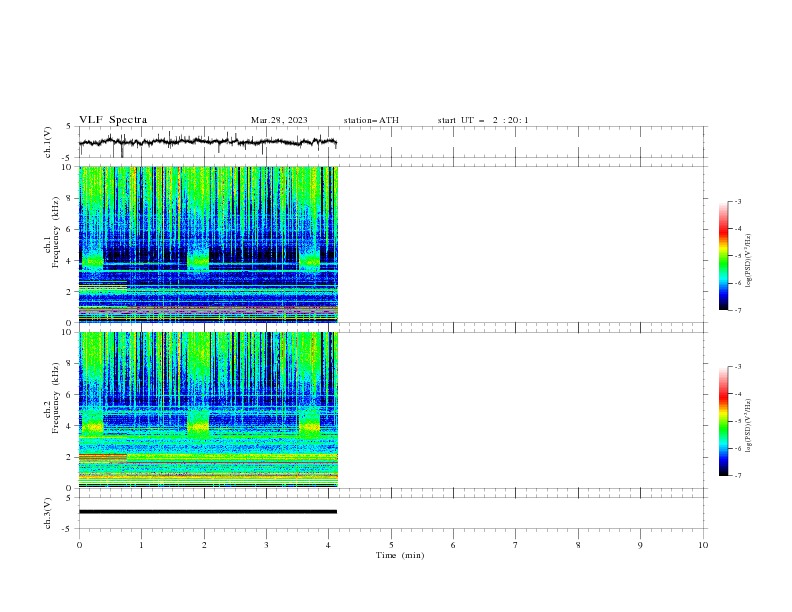The image size is (792, 612).
Task: Click inside the ch.2 spectrogram
Action: pos(208,410)
